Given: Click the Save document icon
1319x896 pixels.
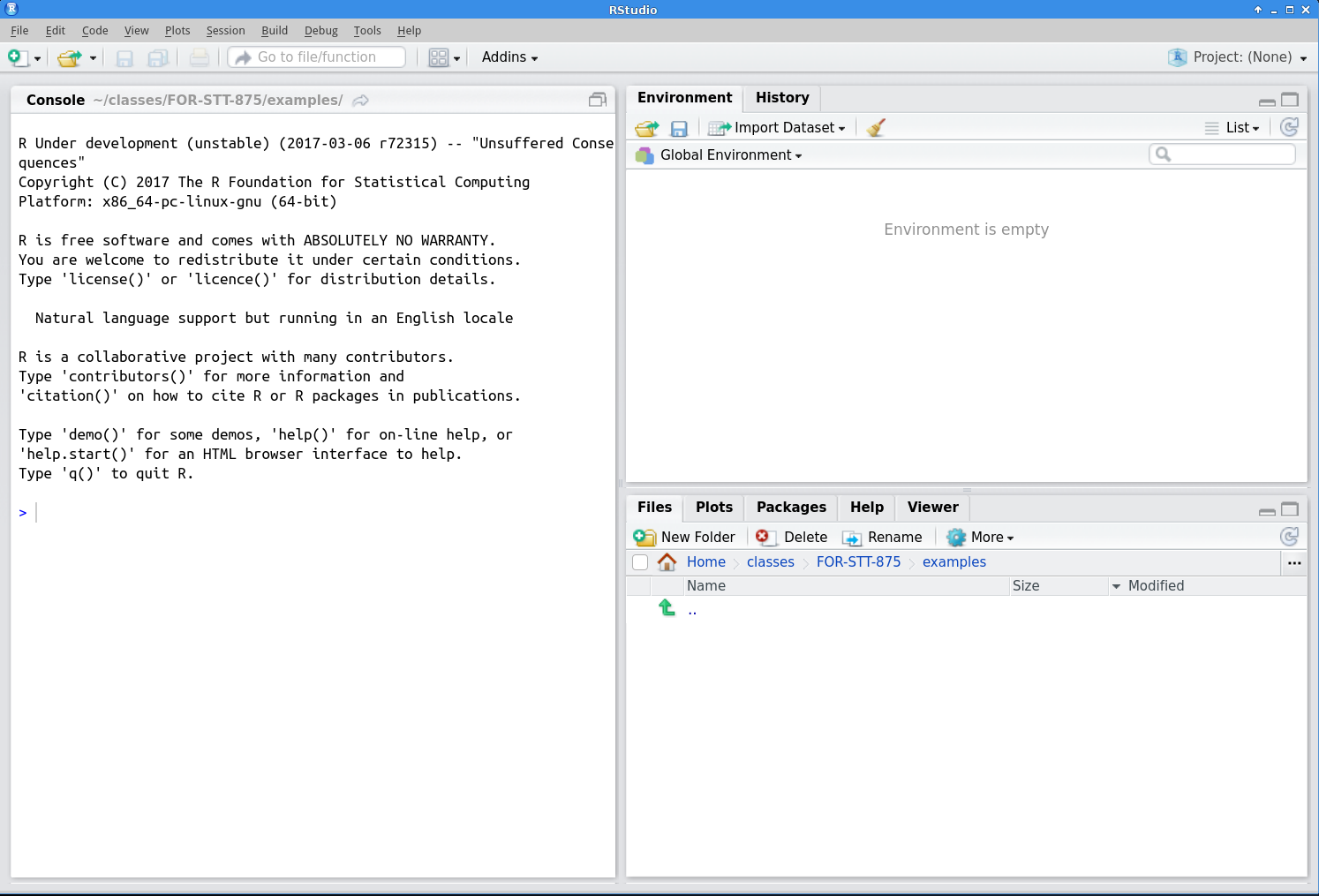Looking at the screenshot, I should 124,58.
